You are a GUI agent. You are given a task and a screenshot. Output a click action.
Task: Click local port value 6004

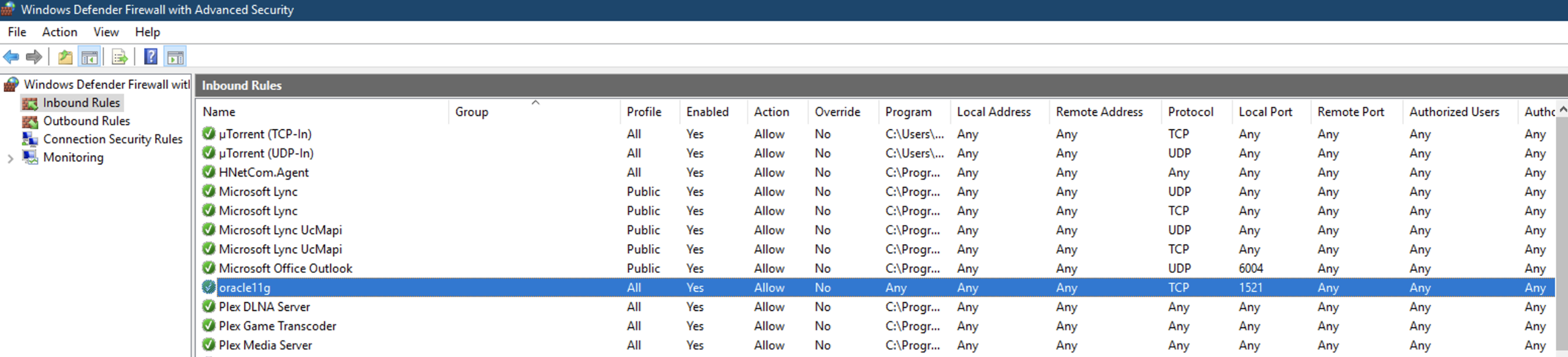1251,268
